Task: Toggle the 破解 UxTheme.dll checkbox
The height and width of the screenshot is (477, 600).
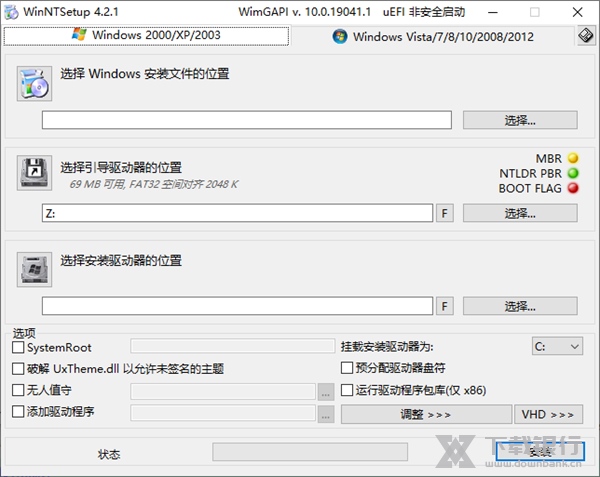Action: [18, 369]
